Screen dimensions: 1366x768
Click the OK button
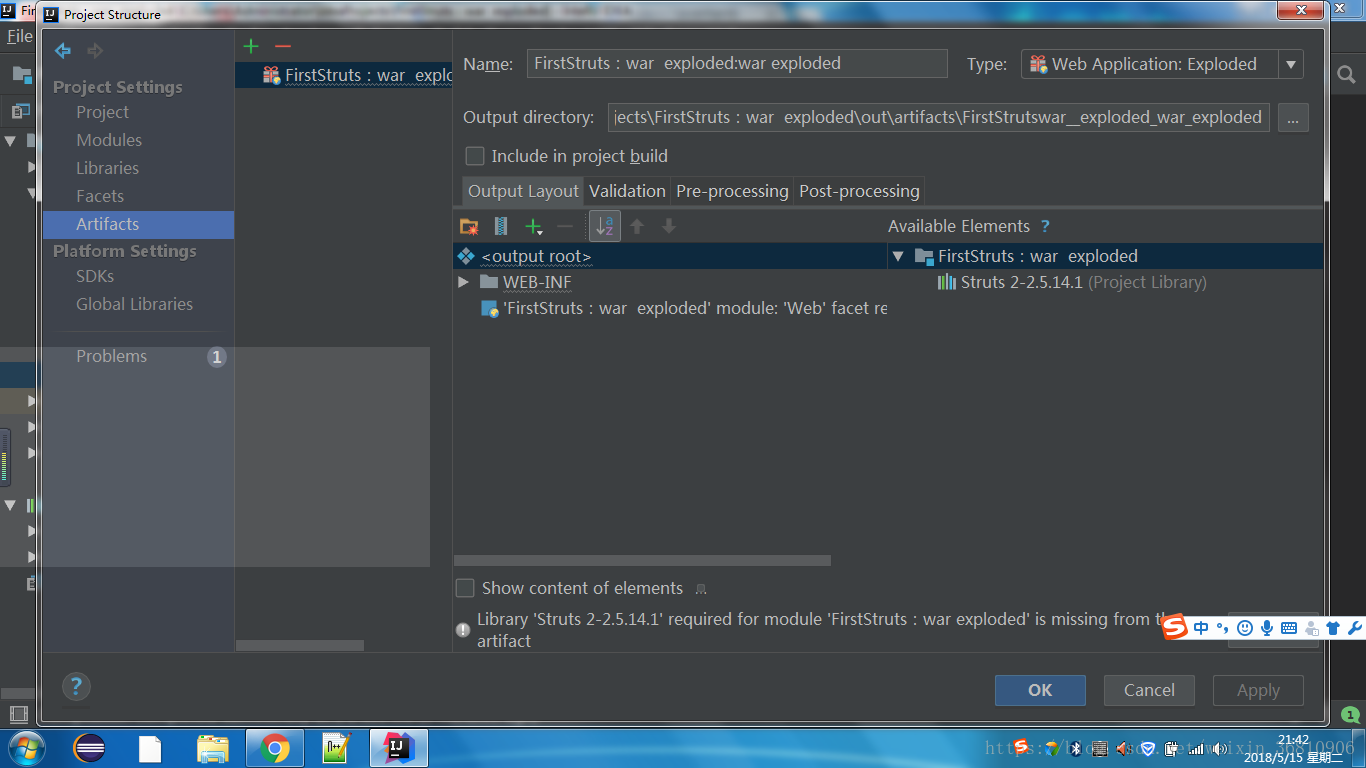pos(1040,690)
